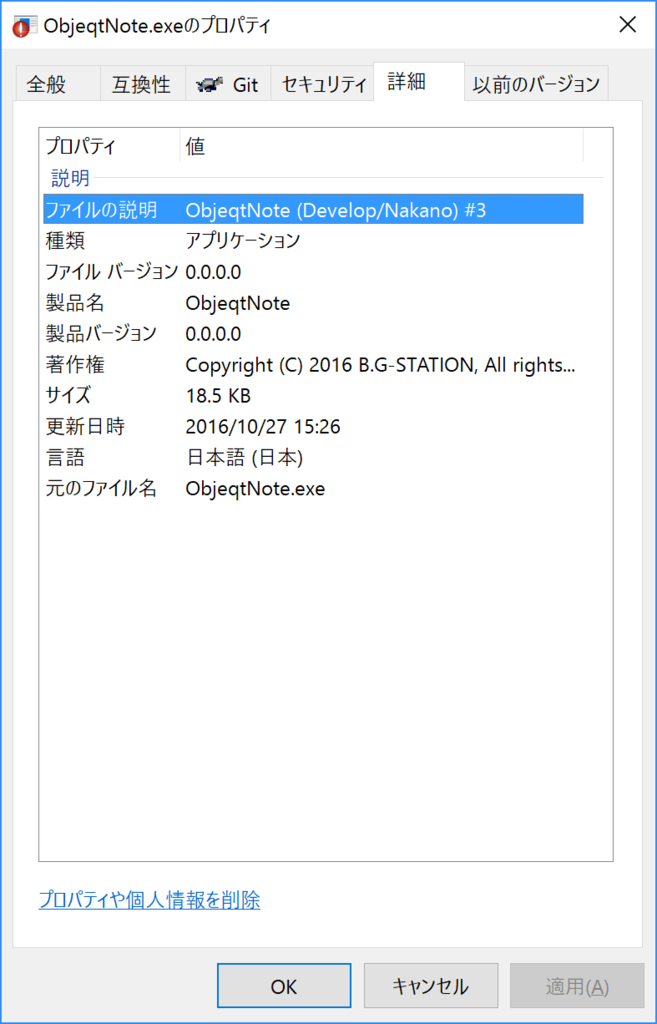Click the OK button
657x1024 pixels.
tap(284, 986)
